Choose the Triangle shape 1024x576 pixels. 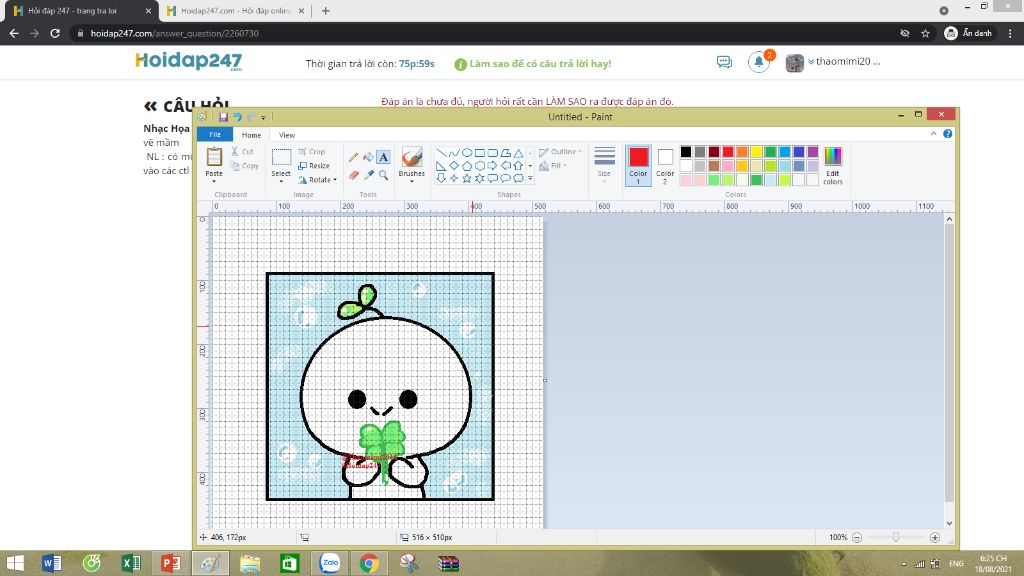(518, 153)
